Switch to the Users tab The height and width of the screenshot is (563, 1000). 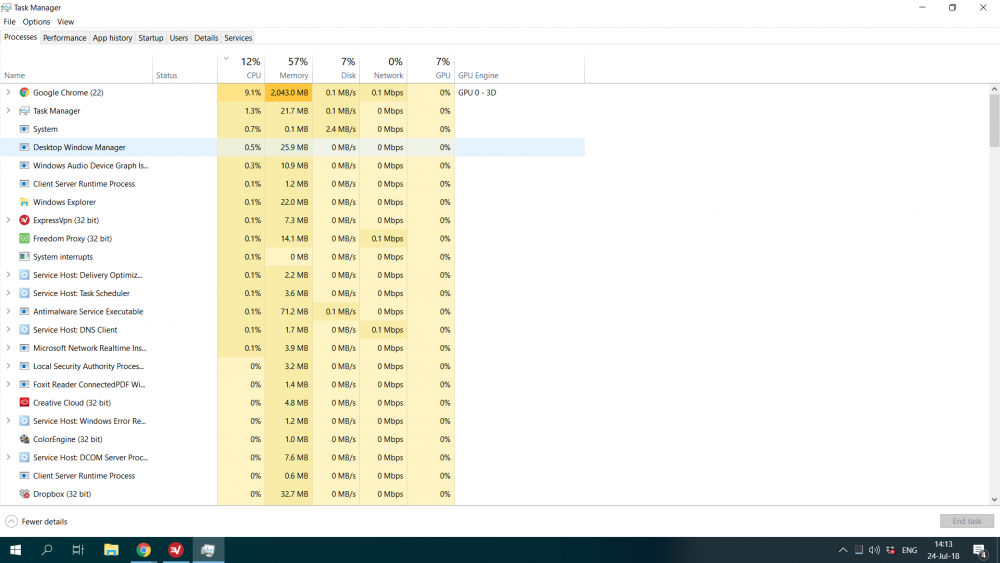(x=179, y=38)
